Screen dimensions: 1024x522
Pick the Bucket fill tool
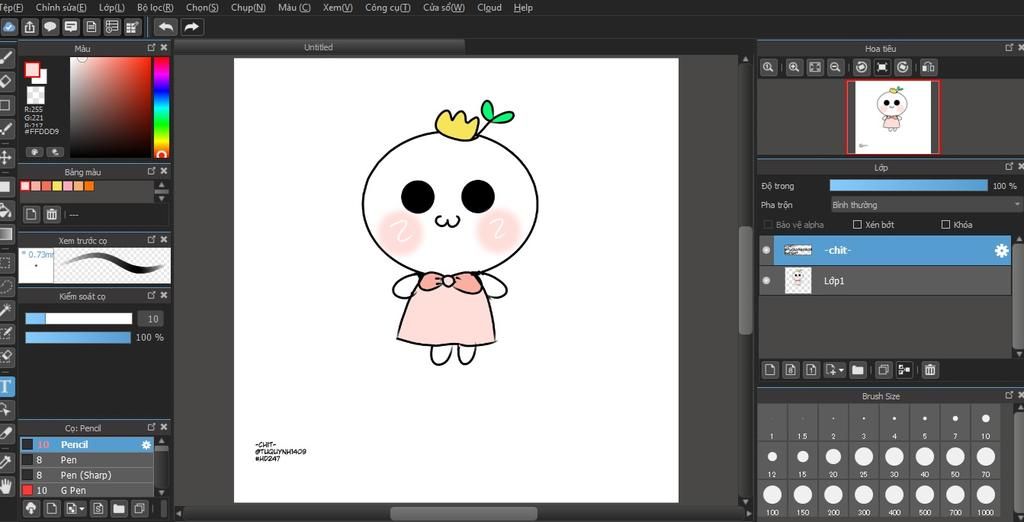click(x=6, y=210)
